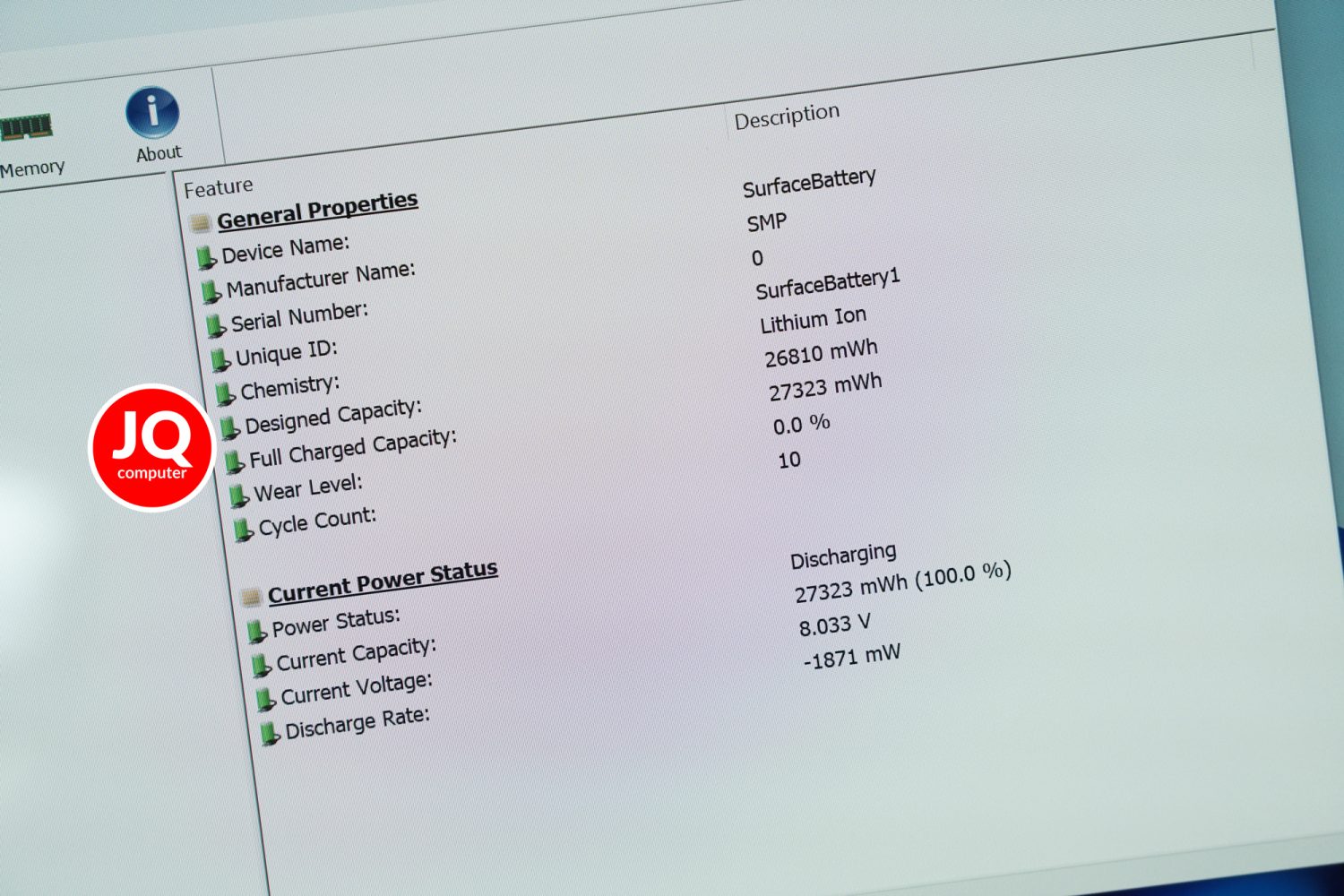
Task: Select the battery icon beside Wear Level
Action: (238, 496)
